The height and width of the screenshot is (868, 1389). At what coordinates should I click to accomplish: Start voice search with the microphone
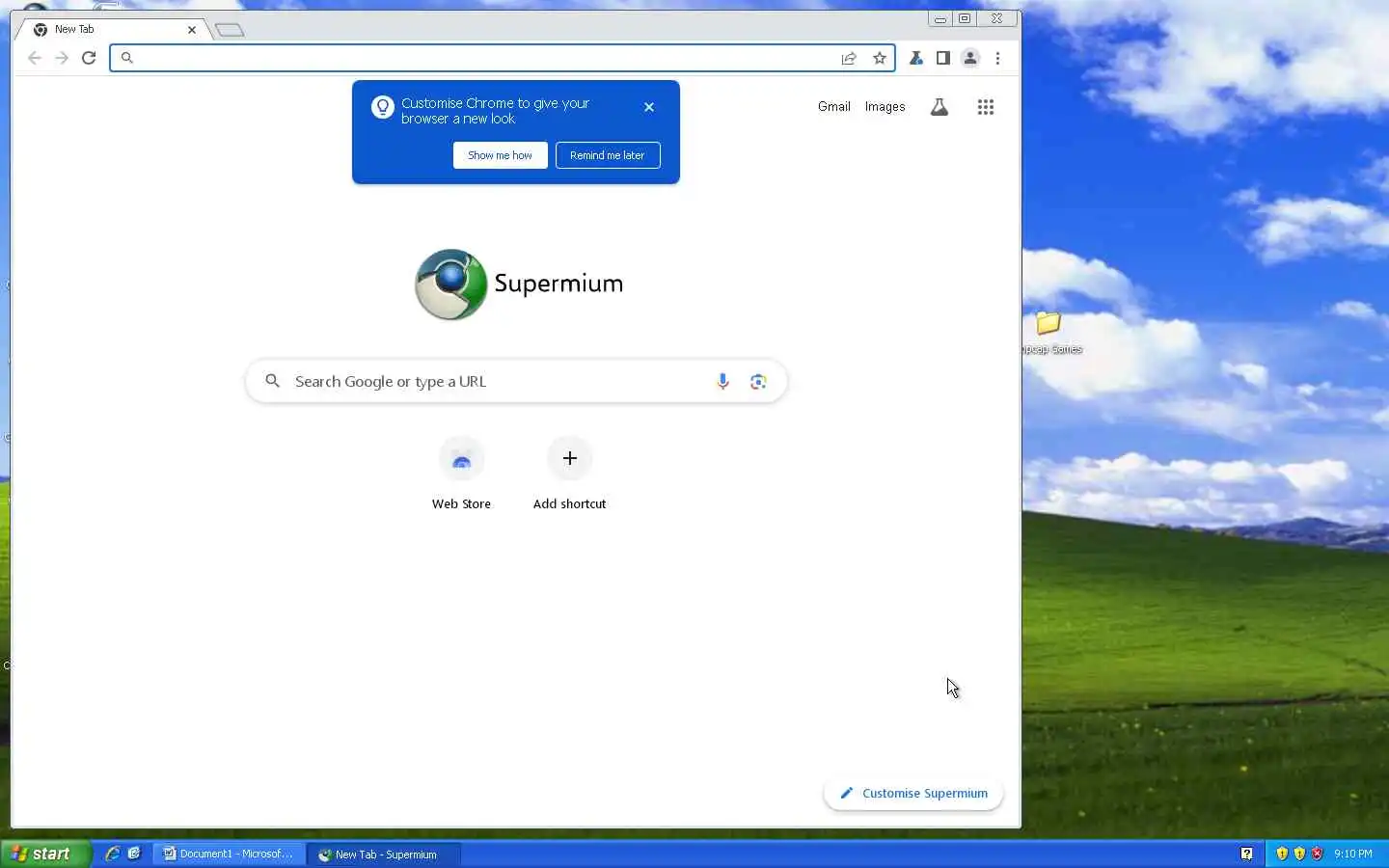click(722, 382)
